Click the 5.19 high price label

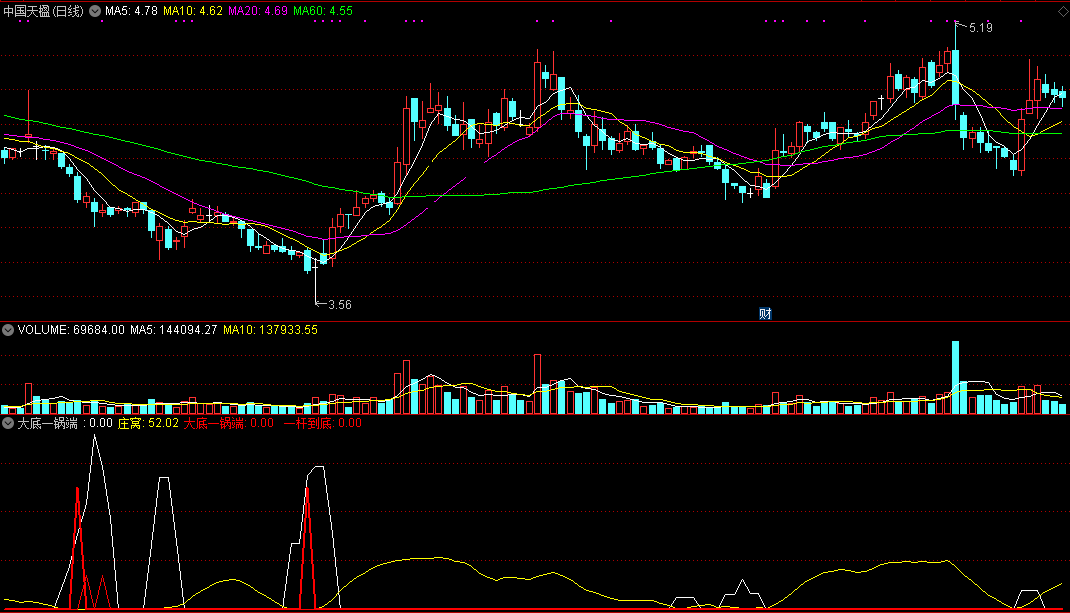[981, 28]
